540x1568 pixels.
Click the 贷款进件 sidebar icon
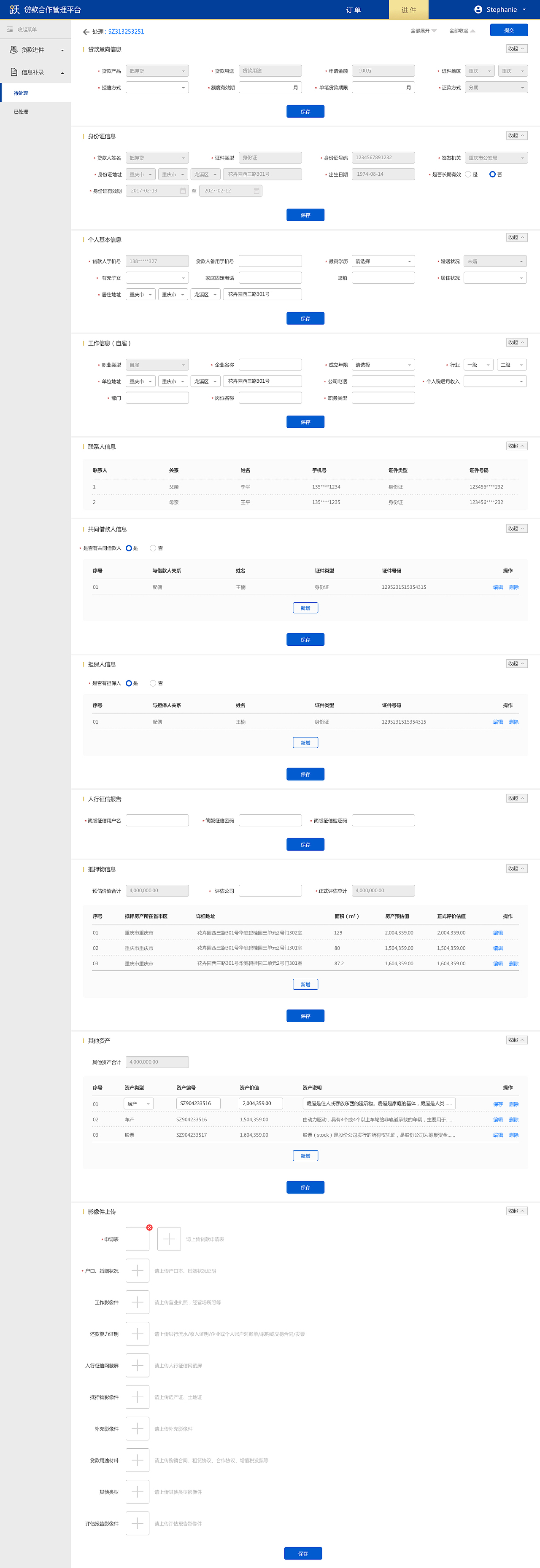[13, 50]
